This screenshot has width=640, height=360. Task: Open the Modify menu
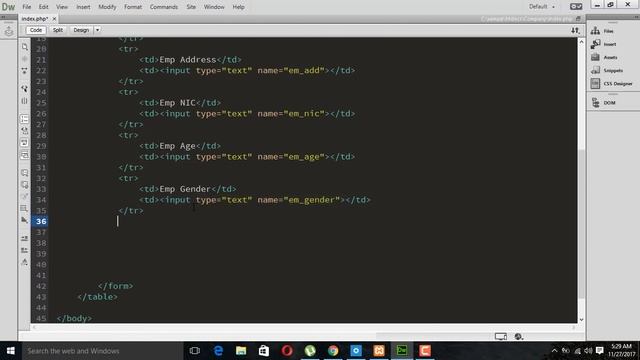coord(107,7)
